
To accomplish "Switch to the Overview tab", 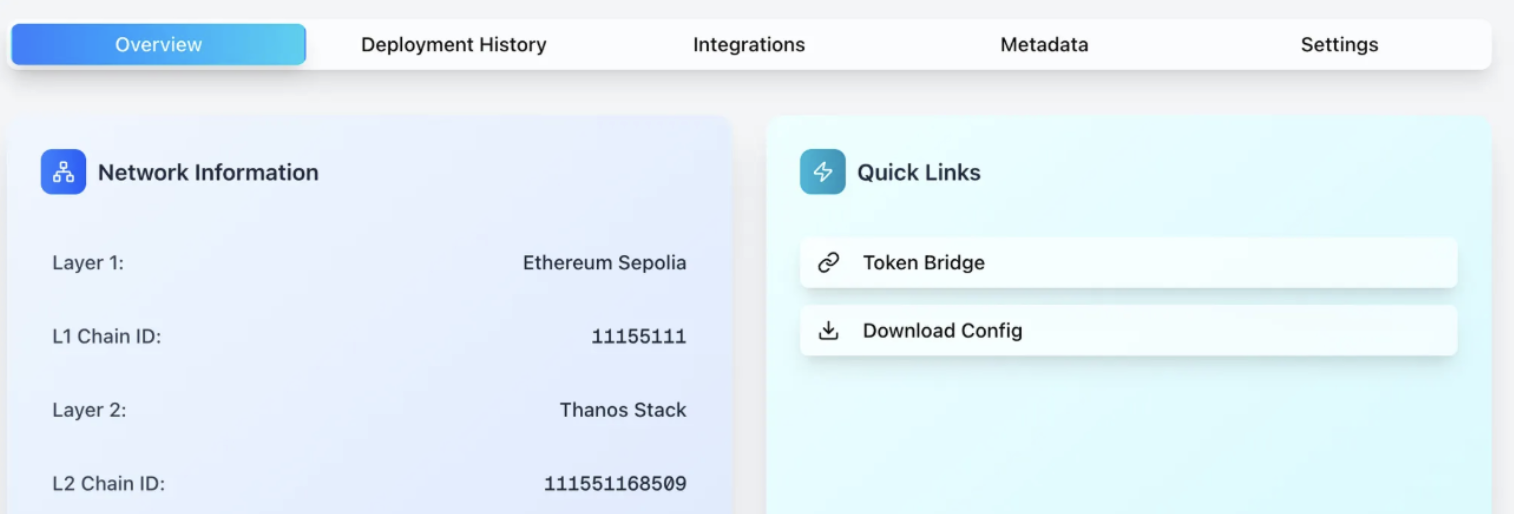I will point(158,45).
